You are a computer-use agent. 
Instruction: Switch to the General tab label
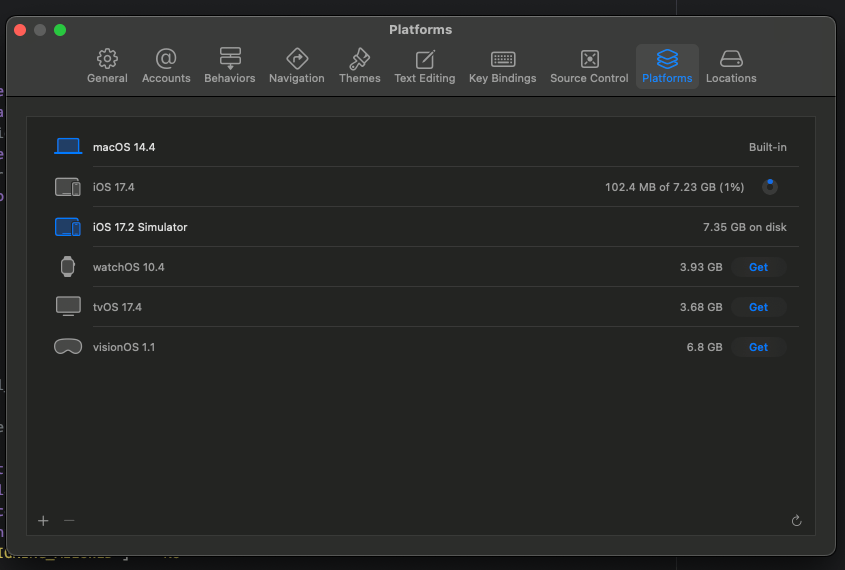[107, 78]
